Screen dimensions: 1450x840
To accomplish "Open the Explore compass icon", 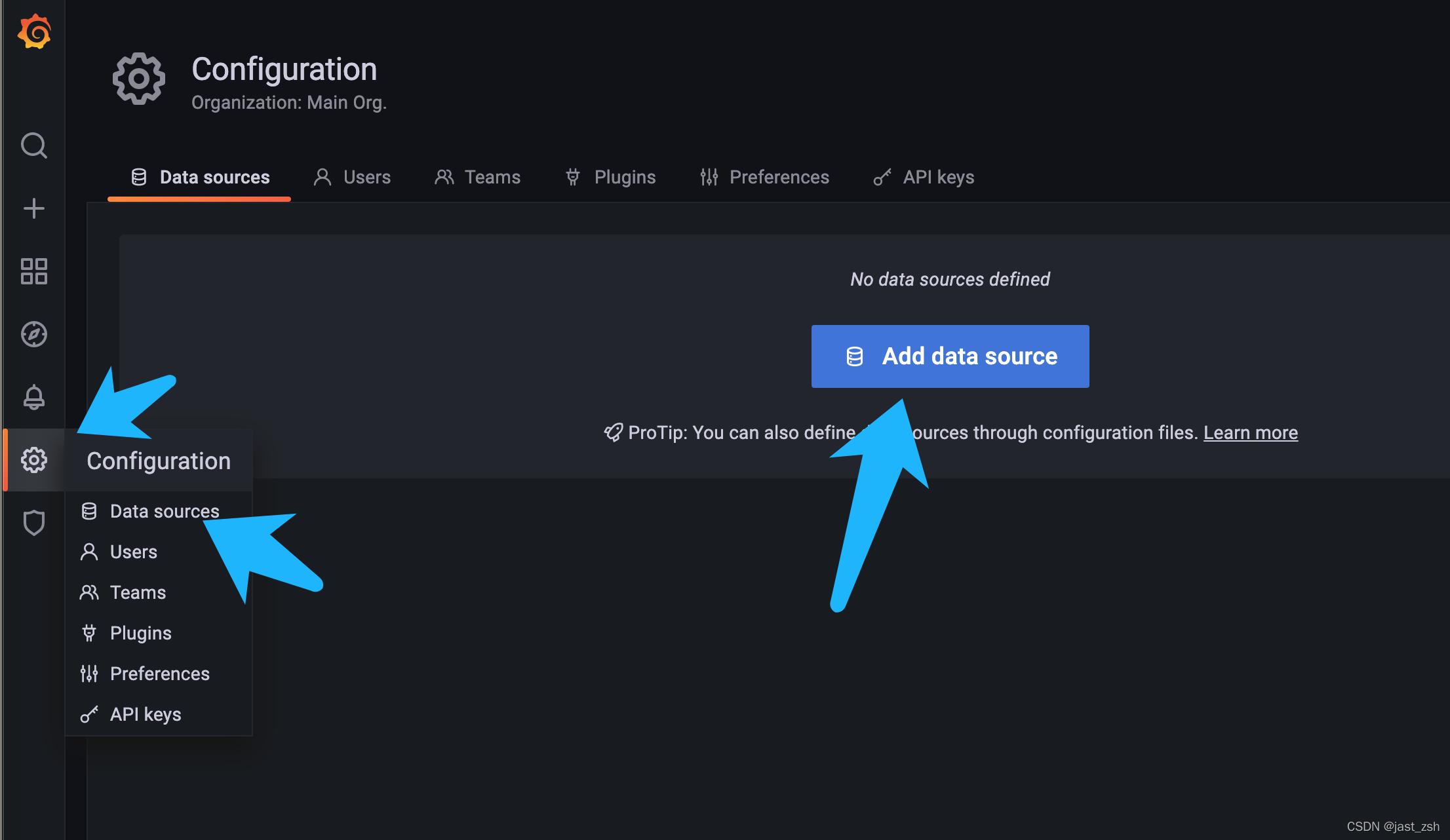I will click(34, 334).
